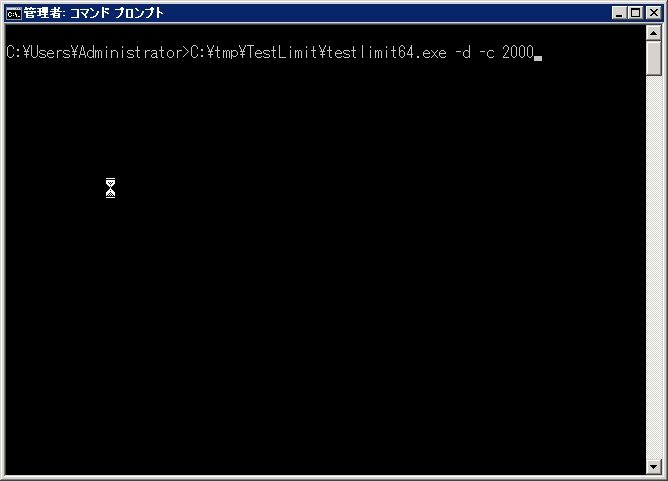Click the testlimit64.exe text in command
Screen dimensions: 668x481
387,53
